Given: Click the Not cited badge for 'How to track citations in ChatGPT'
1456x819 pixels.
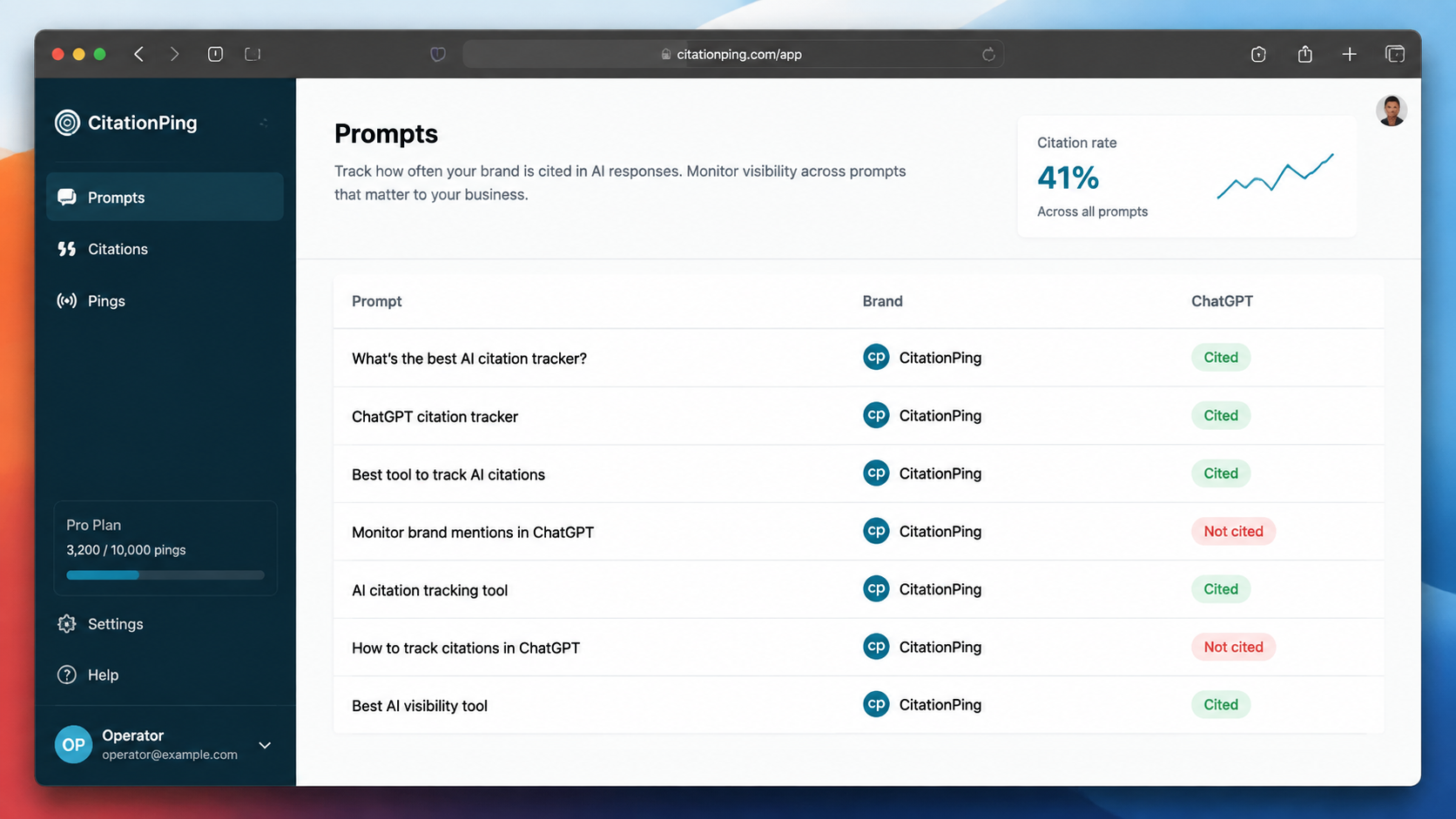Looking at the screenshot, I should tap(1233, 647).
